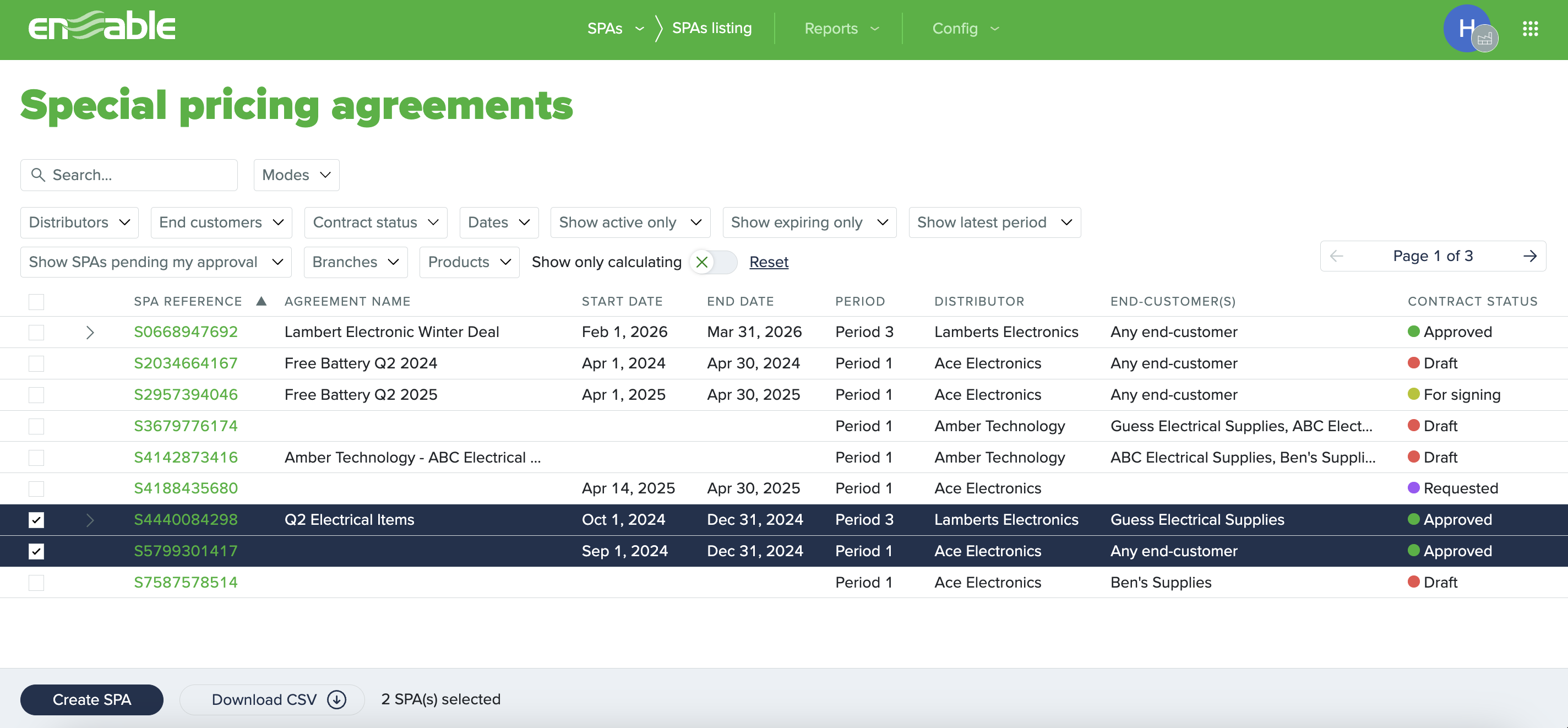Click the search magnifier icon
Image resolution: width=1568 pixels, height=728 pixels.
pyautogui.click(x=38, y=175)
